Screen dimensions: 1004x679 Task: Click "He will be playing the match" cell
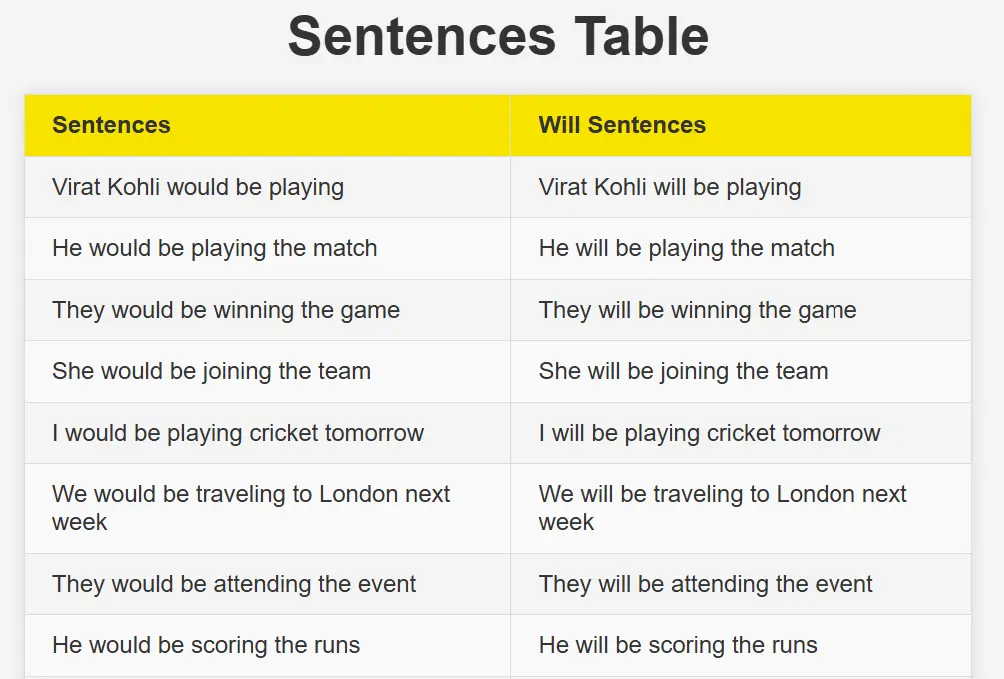click(x=687, y=248)
